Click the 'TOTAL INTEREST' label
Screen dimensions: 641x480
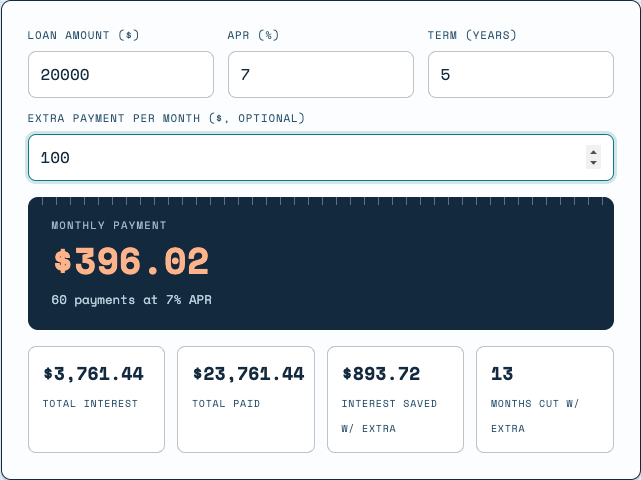click(90, 404)
